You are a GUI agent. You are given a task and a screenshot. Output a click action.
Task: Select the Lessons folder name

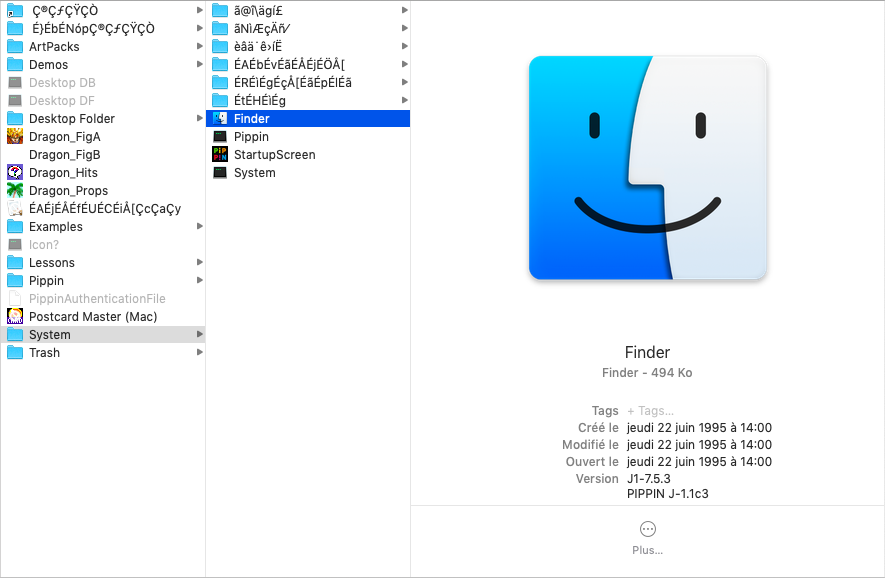pos(52,263)
